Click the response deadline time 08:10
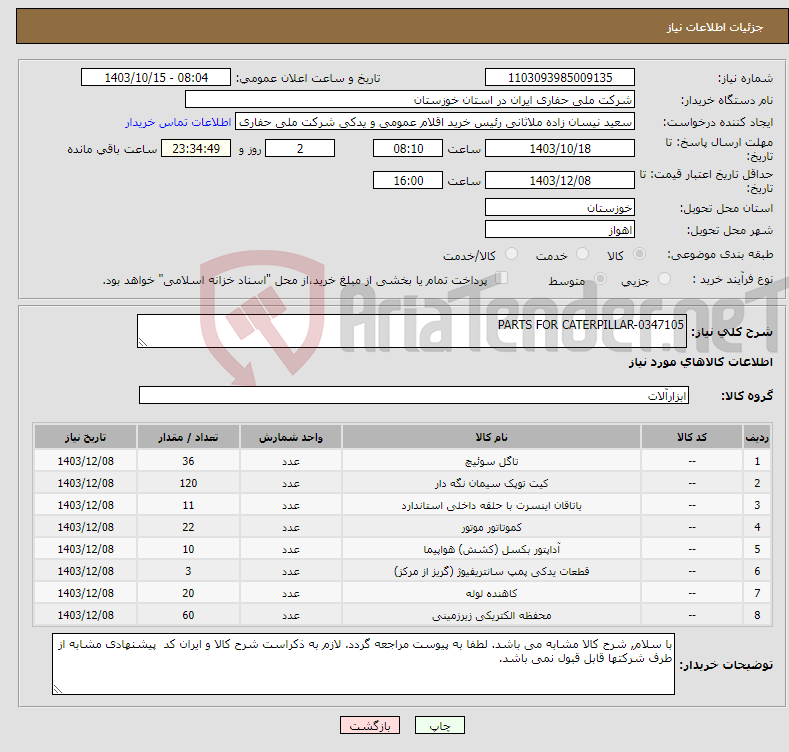Screen dimensions: 789x752 pyautogui.click(x=408, y=148)
